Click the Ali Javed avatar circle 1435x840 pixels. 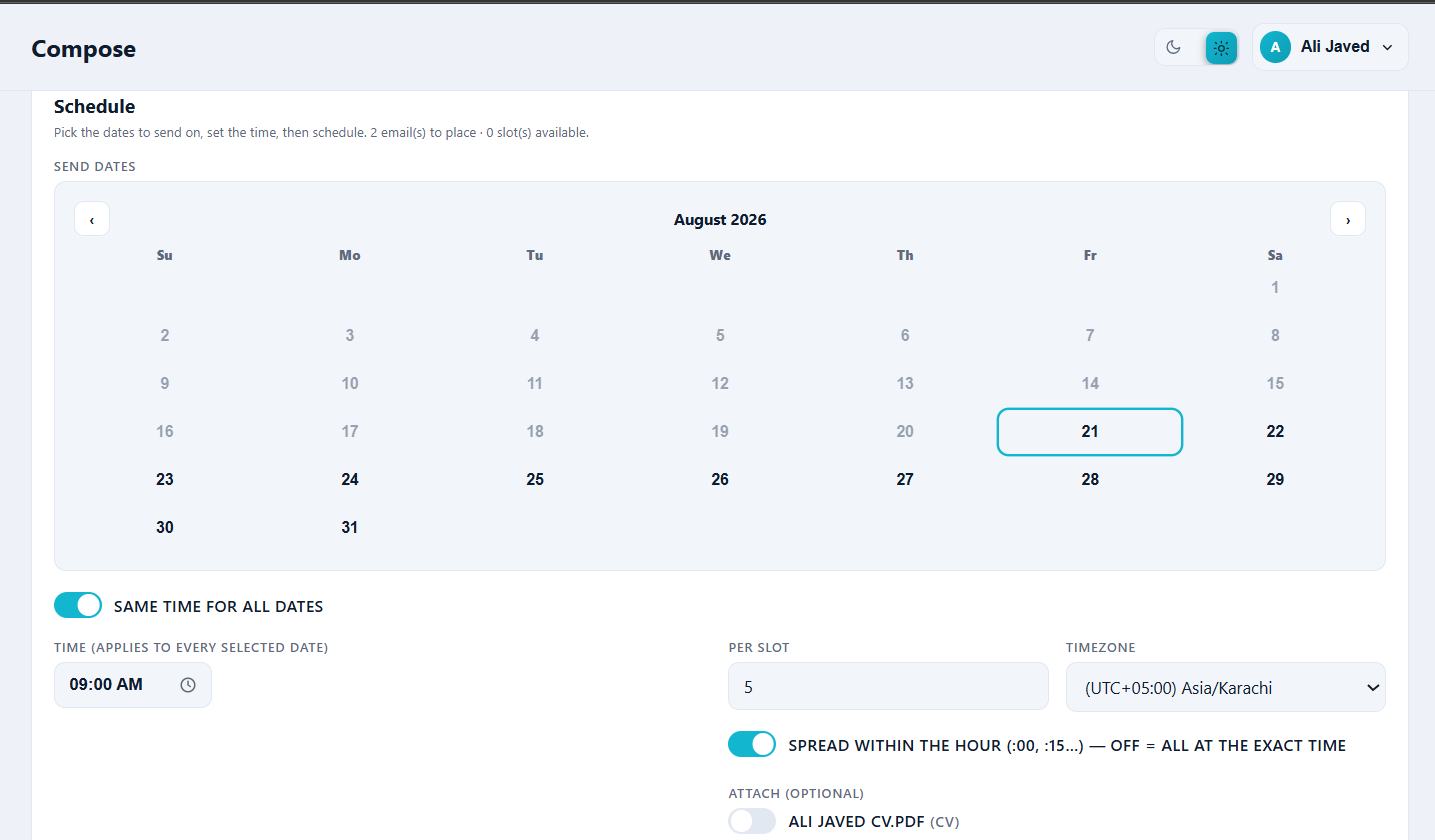coord(1275,47)
